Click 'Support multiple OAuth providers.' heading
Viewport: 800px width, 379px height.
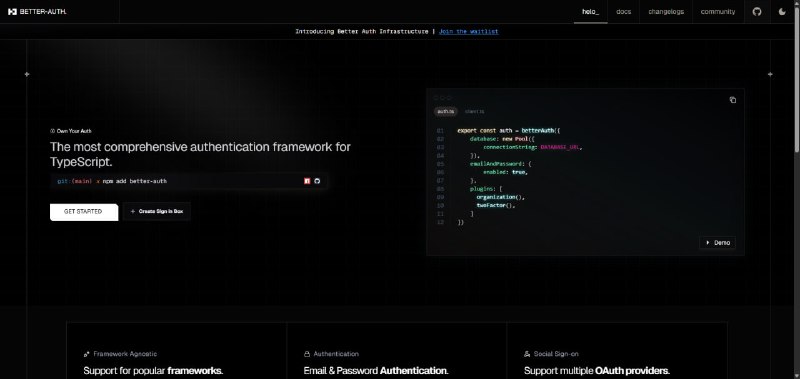(x=596, y=371)
